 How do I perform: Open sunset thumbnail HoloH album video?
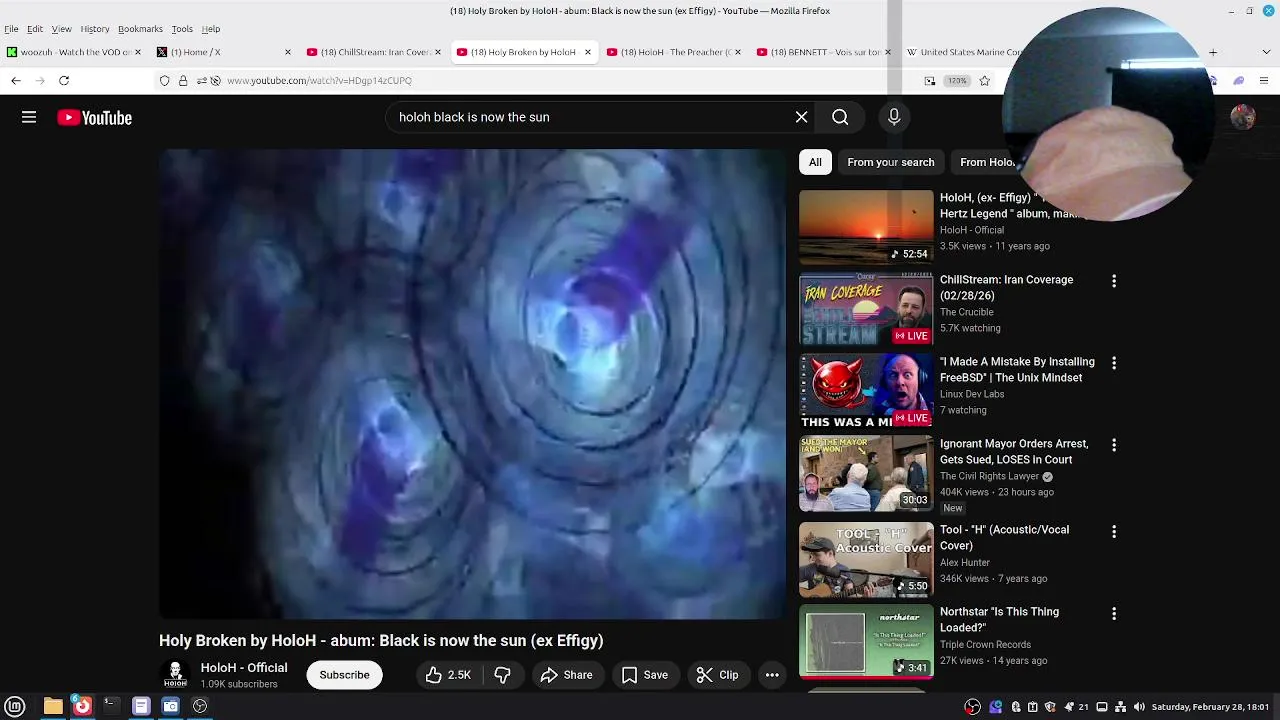866,227
